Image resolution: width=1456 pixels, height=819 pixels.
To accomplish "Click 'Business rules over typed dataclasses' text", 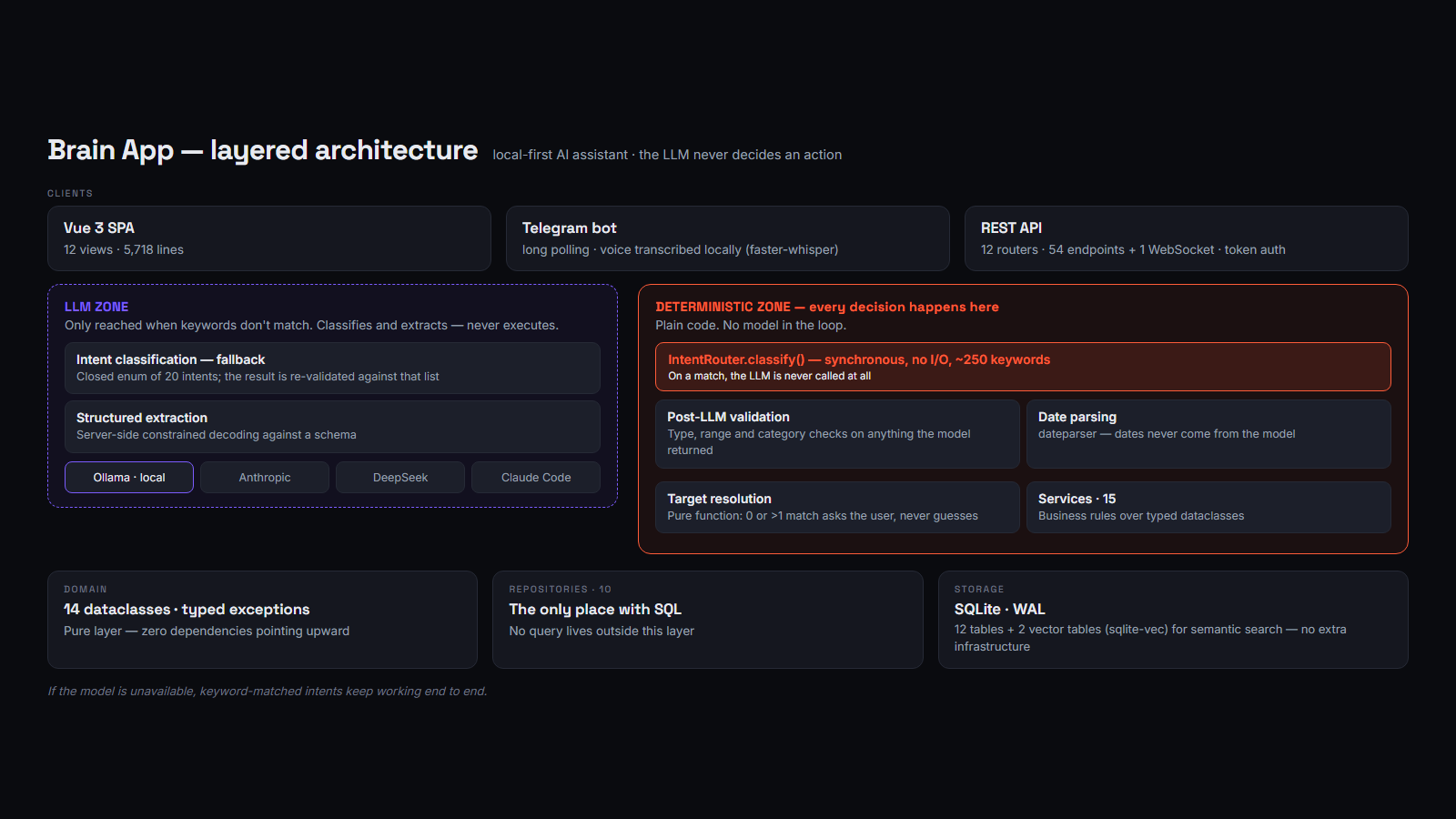I will [x=1141, y=516].
